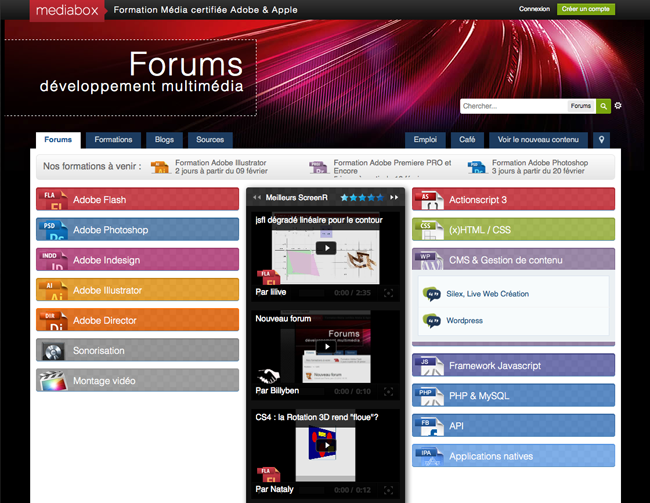Expand the Montage vidéo forum category
The width and height of the screenshot is (650, 503).
(x=138, y=381)
